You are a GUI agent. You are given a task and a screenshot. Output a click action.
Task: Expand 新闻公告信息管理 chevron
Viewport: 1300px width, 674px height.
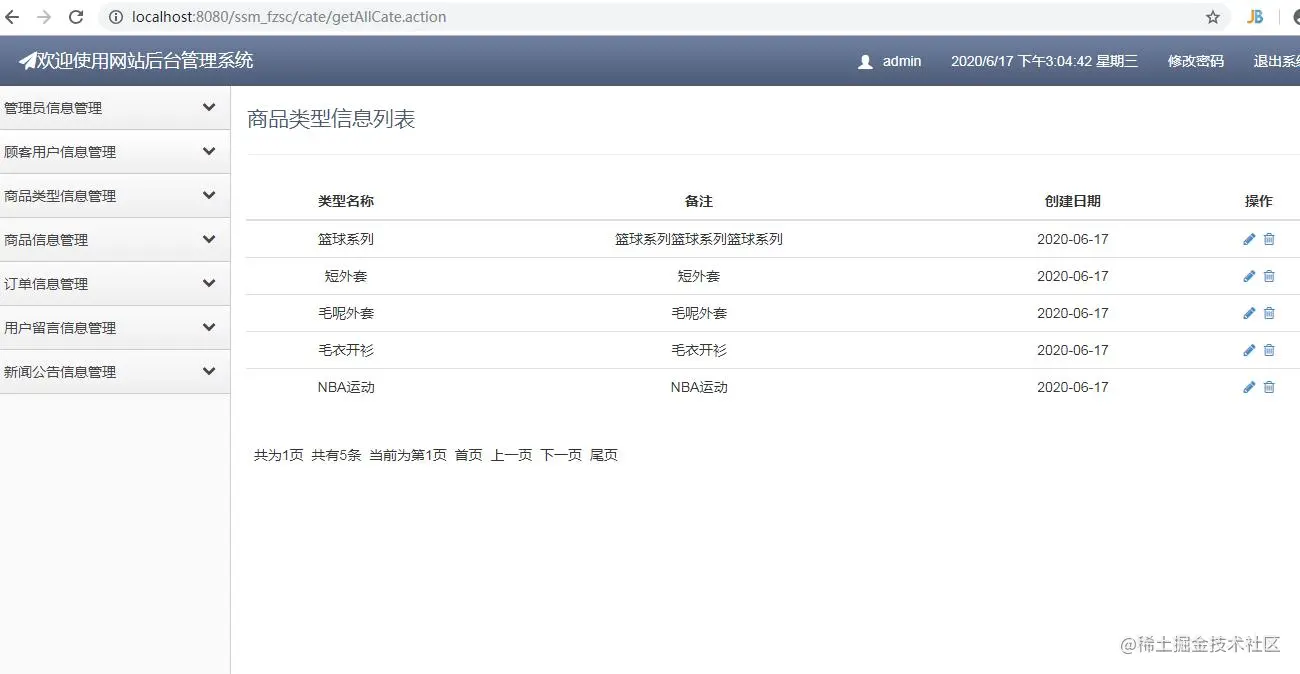[x=209, y=371]
